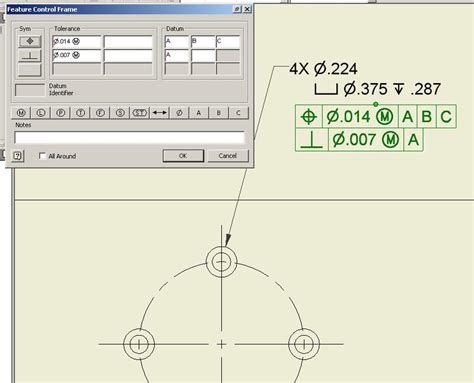Click green grip point above feature control frame
This screenshot has height=383, width=474.
click(376, 104)
